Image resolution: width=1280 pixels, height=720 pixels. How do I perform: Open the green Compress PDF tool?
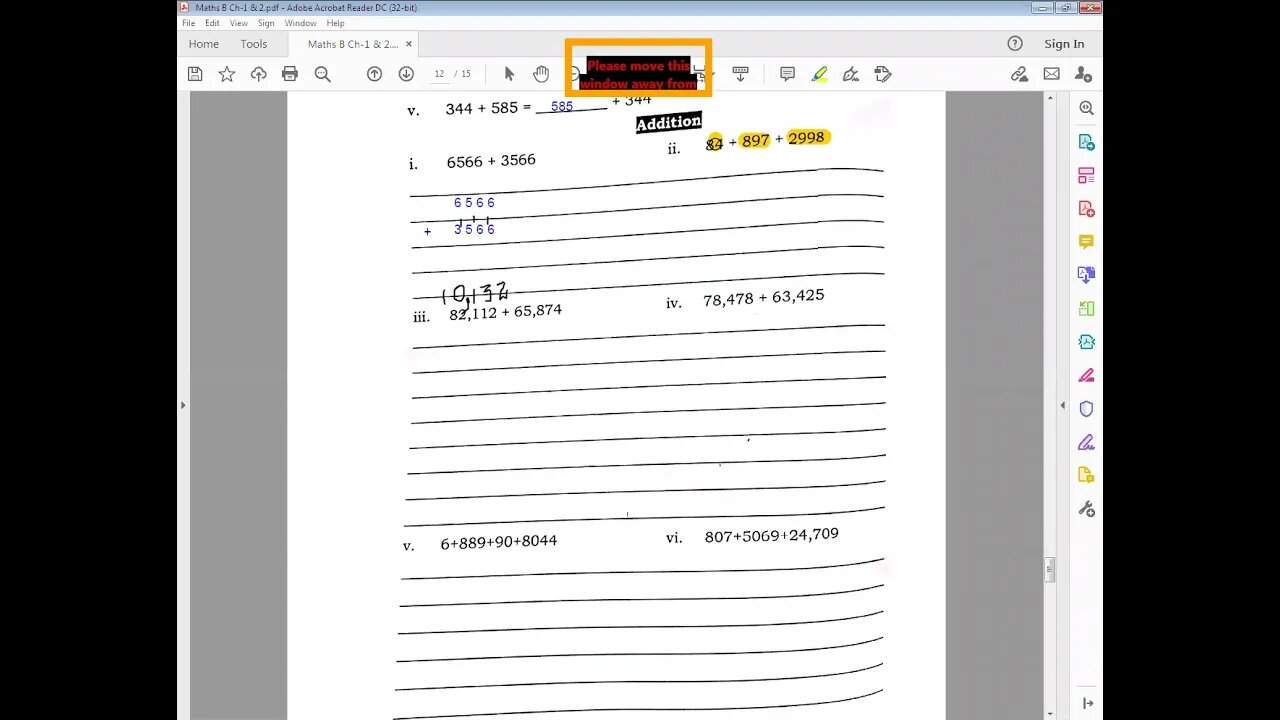(1087, 309)
